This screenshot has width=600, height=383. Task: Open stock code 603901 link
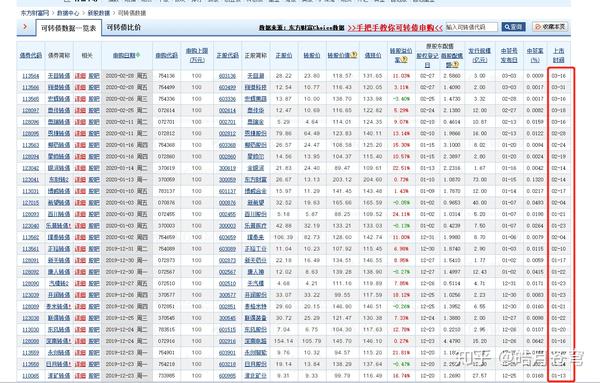pos(227,353)
